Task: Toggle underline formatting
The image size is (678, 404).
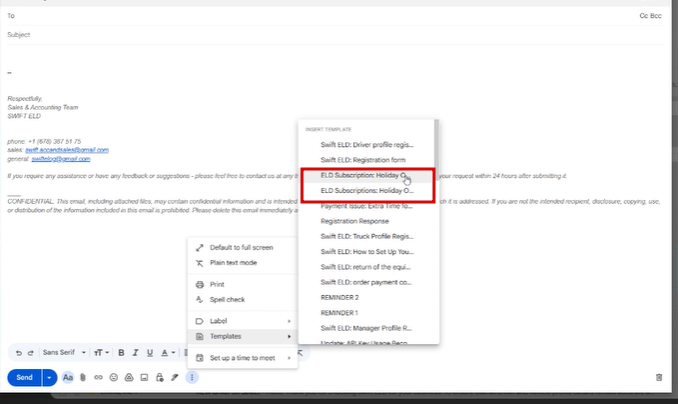Action: (x=150, y=353)
